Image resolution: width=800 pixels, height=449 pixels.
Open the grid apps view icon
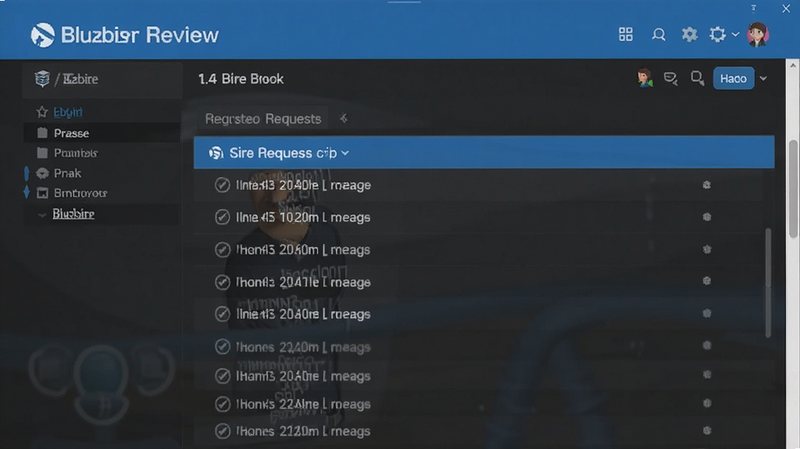626,35
